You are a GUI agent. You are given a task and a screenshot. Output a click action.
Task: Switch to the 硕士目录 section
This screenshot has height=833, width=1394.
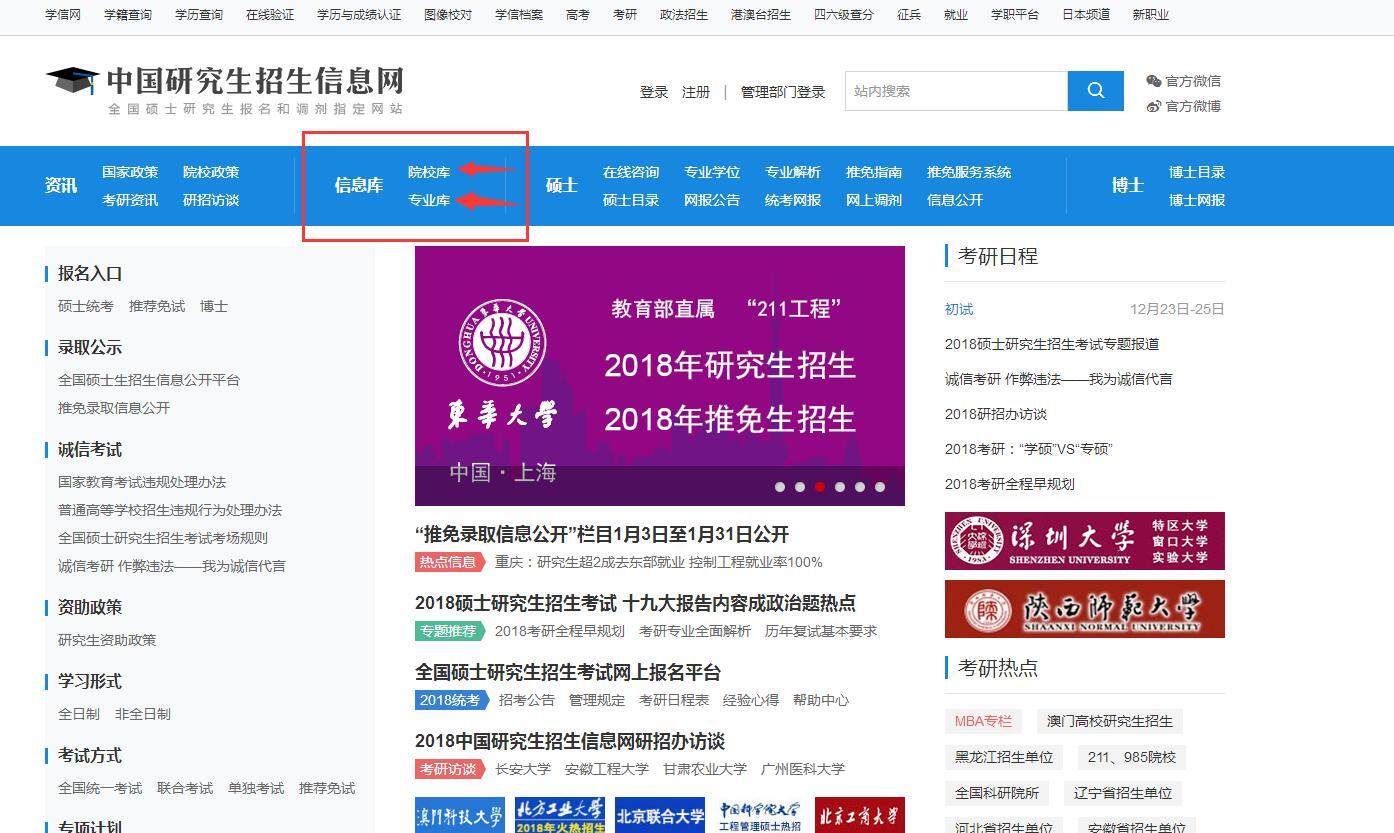[x=630, y=200]
